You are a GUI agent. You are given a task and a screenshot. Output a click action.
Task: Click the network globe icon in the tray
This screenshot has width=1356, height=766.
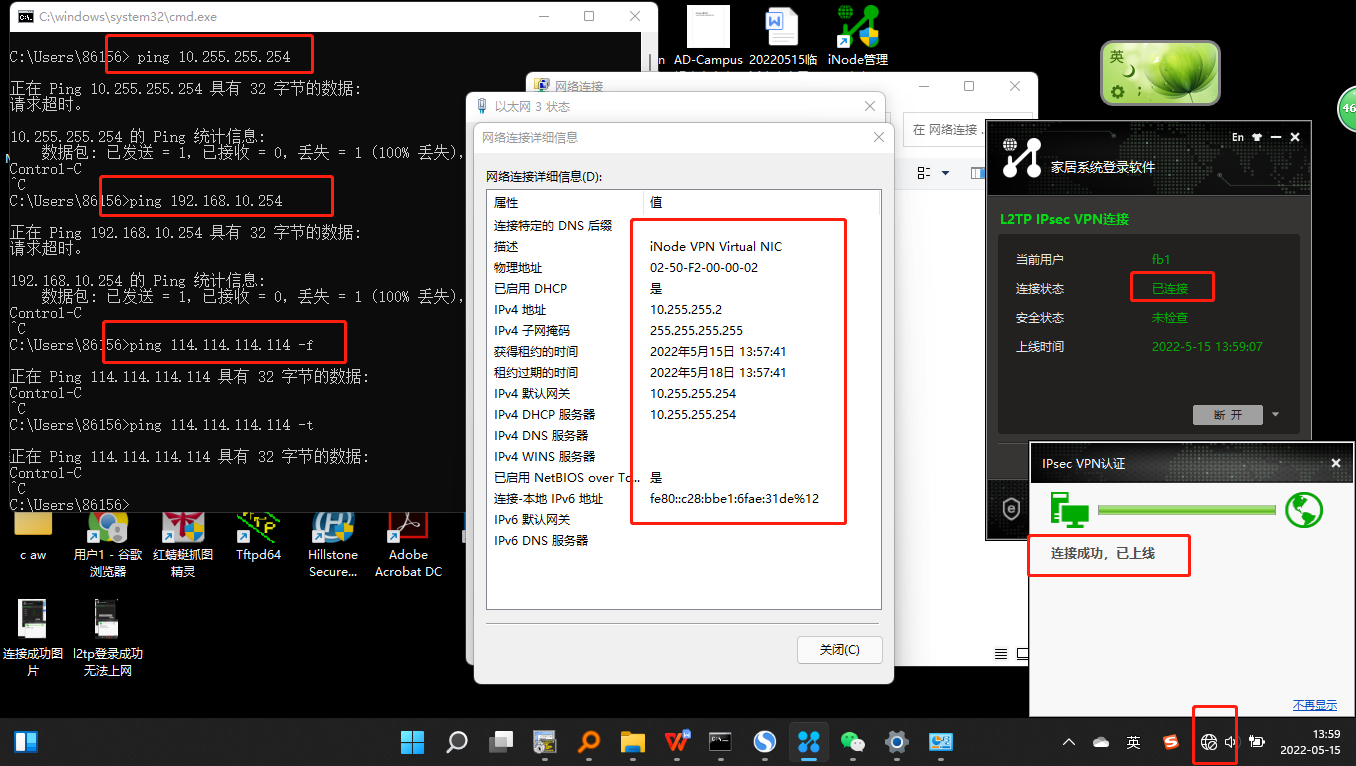pyautogui.click(x=1209, y=742)
